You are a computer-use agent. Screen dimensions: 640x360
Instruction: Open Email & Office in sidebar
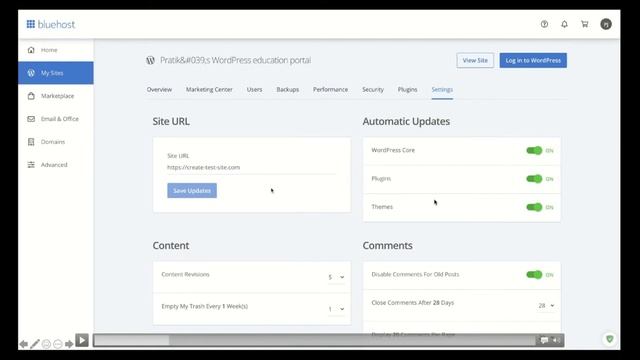pyautogui.click(x=56, y=119)
